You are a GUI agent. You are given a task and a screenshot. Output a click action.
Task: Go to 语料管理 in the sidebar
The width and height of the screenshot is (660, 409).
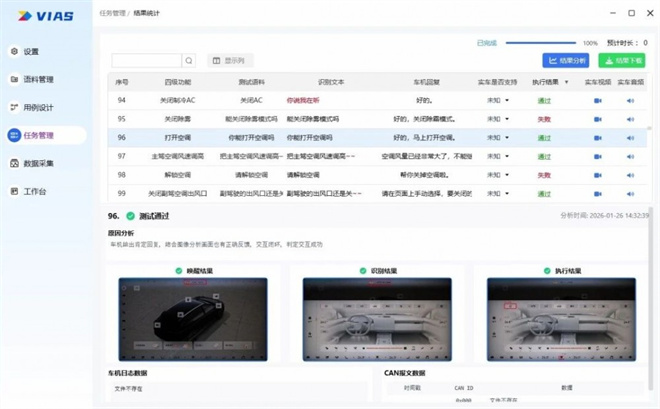click(x=38, y=79)
